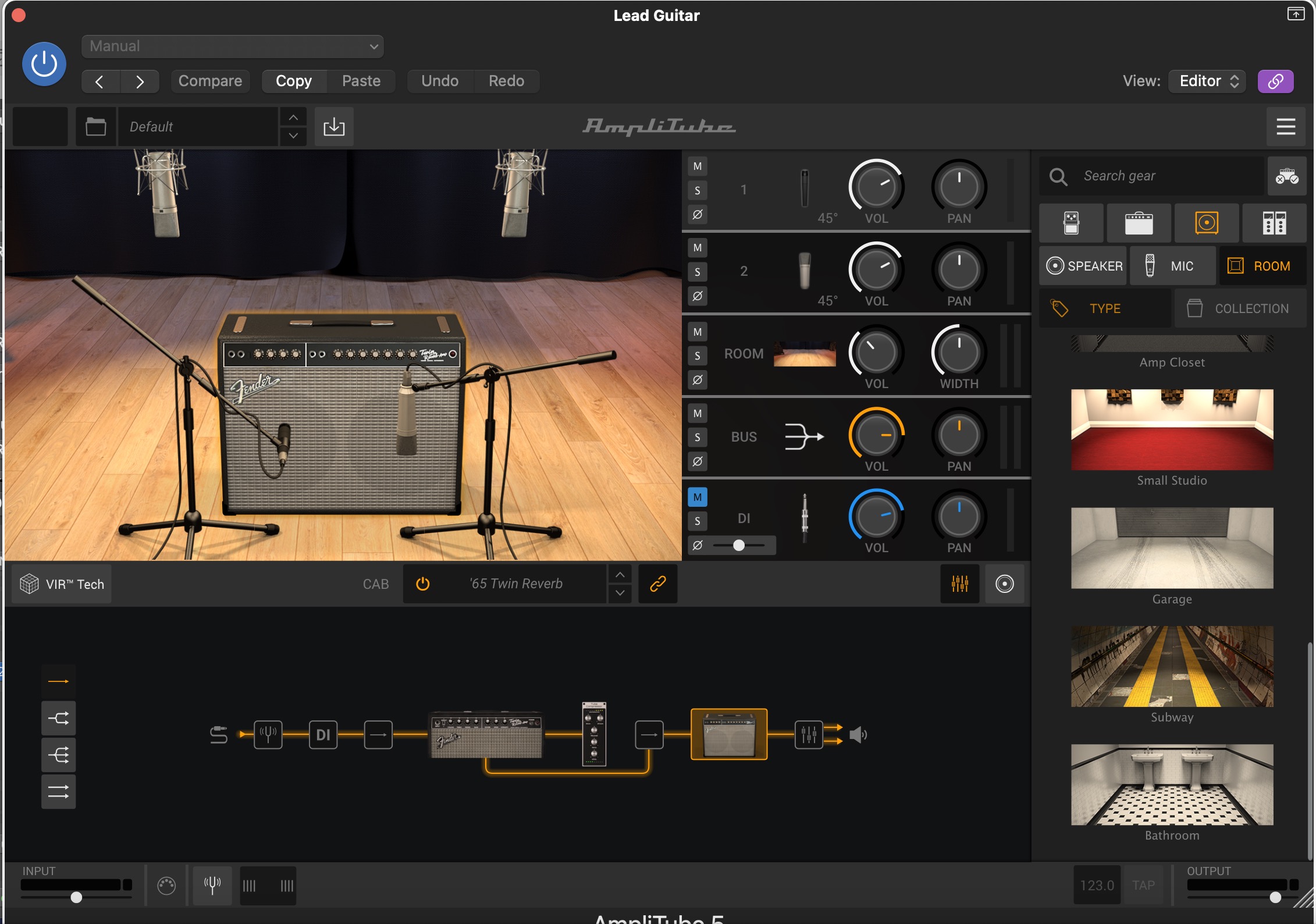
Task: Choose the Garage room thumbnail
Action: (1172, 548)
